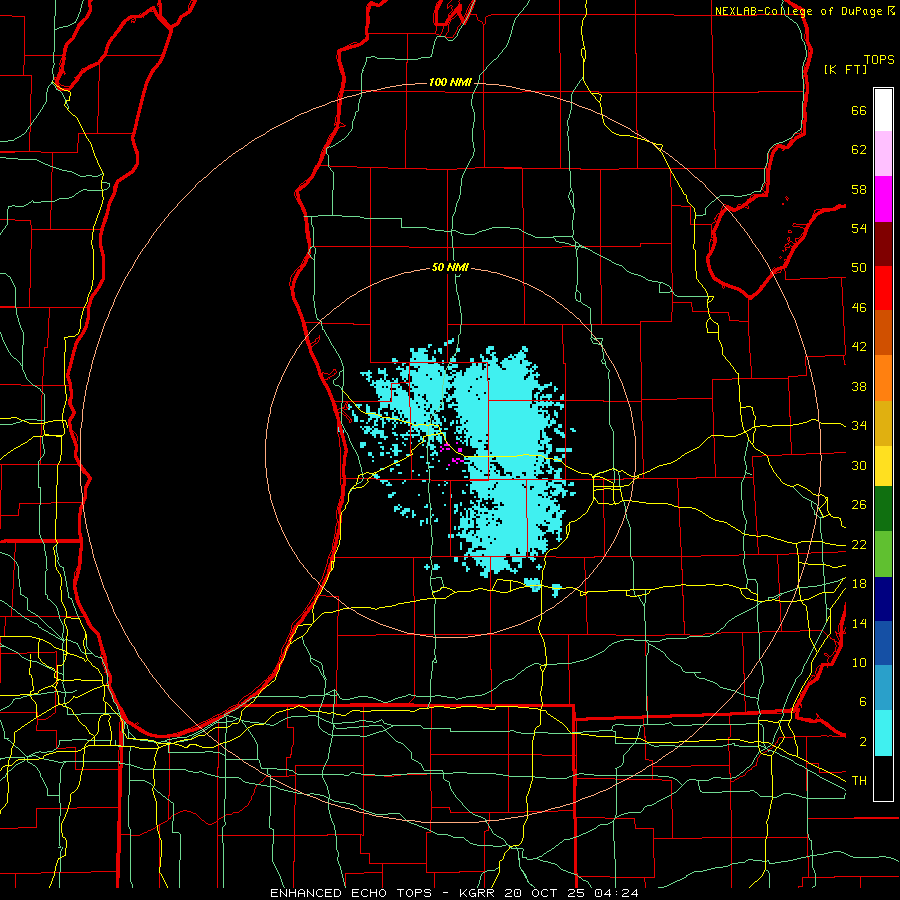Screen dimensions: 900x900
Task: Click the 50 NMI range ring label
Action: [450, 267]
